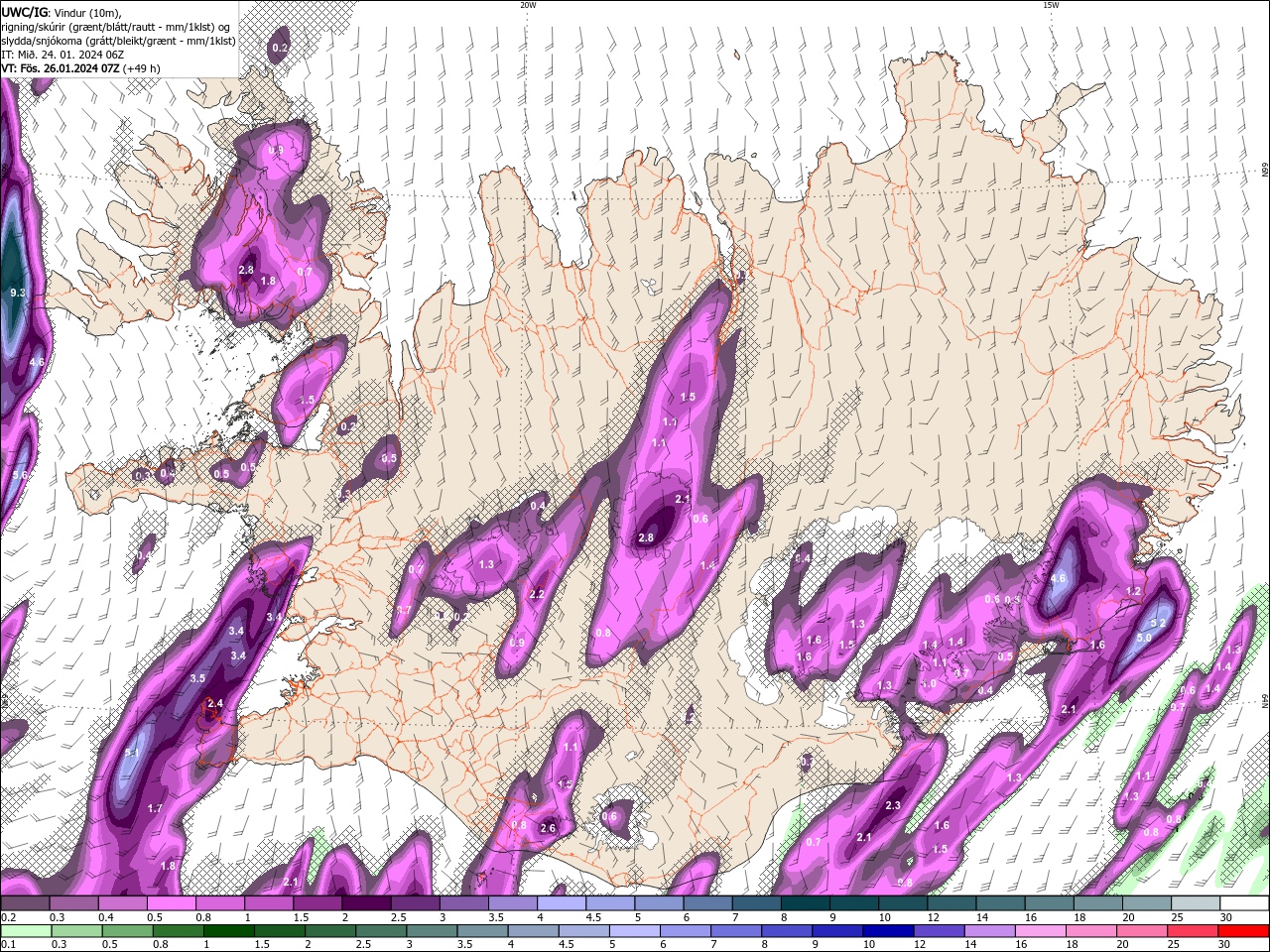The width and height of the screenshot is (1270, 952).
Task: Click the 20W longitude label
Action: (527, 5)
